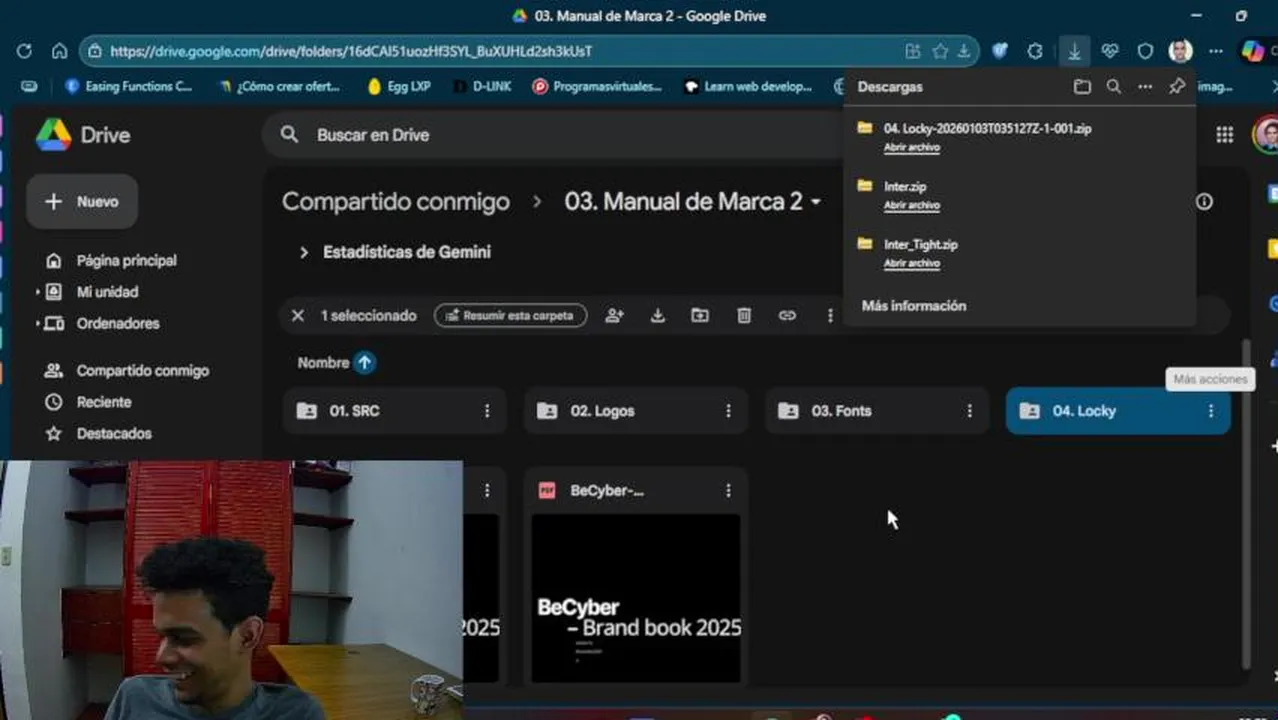Click the Nuevo button
This screenshot has height=720, width=1278.
coord(82,202)
